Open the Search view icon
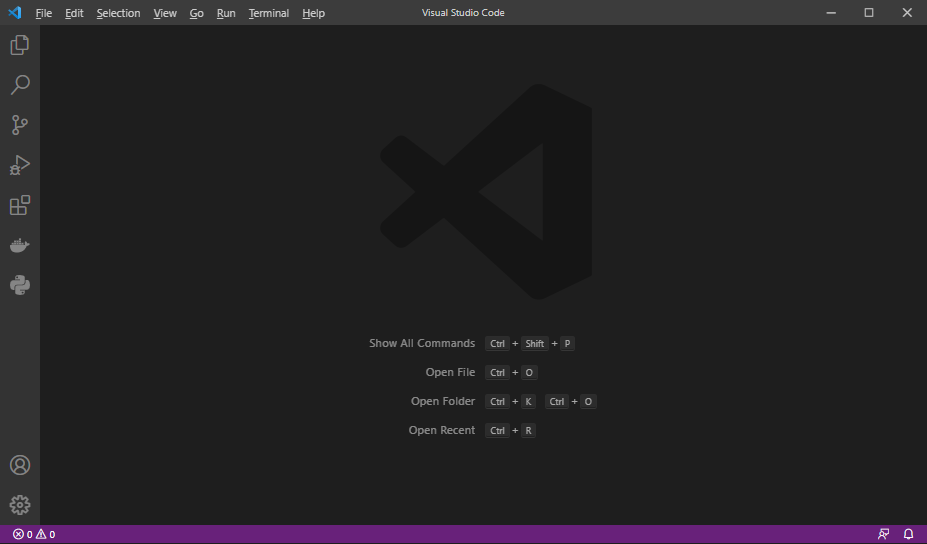Image resolution: width=927 pixels, height=544 pixels. click(20, 85)
